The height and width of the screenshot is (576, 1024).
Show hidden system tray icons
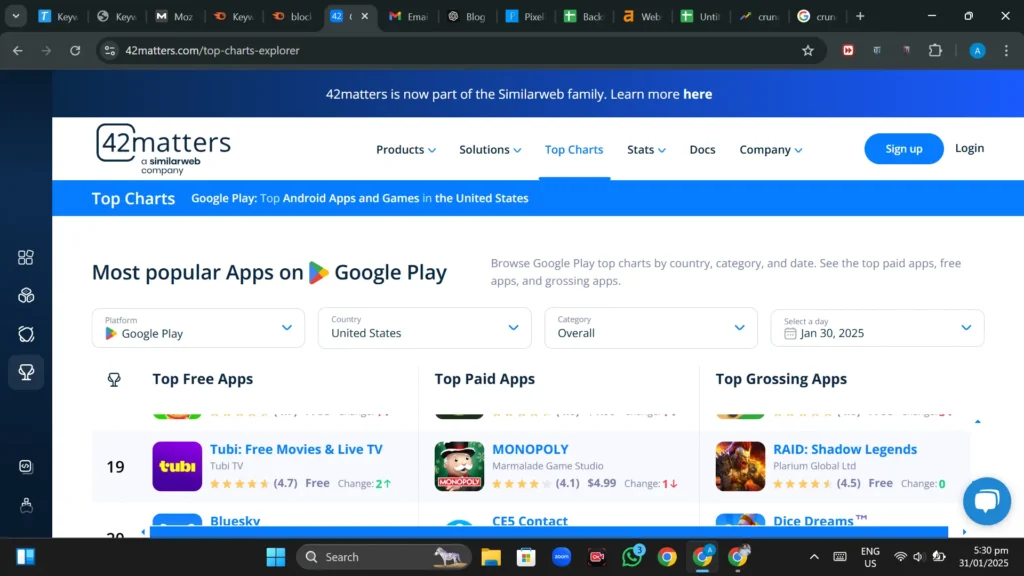click(x=814, y=557)
